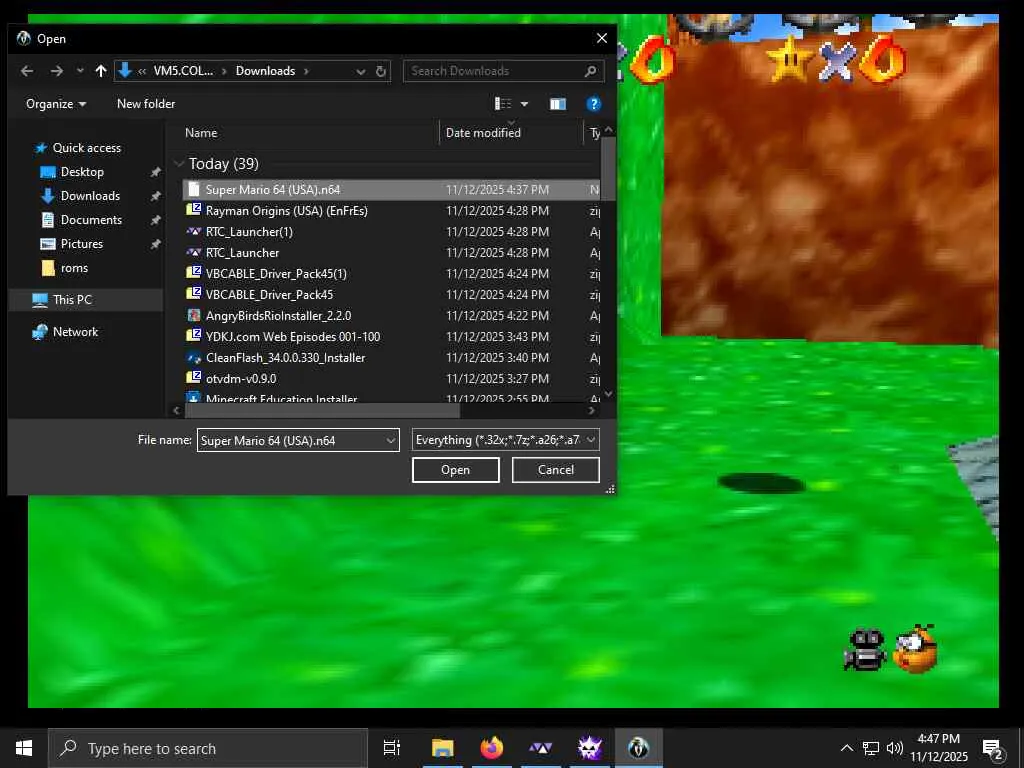Open the File name dropdown arrow
This screenshot has height=768, width=1024.
391,440
